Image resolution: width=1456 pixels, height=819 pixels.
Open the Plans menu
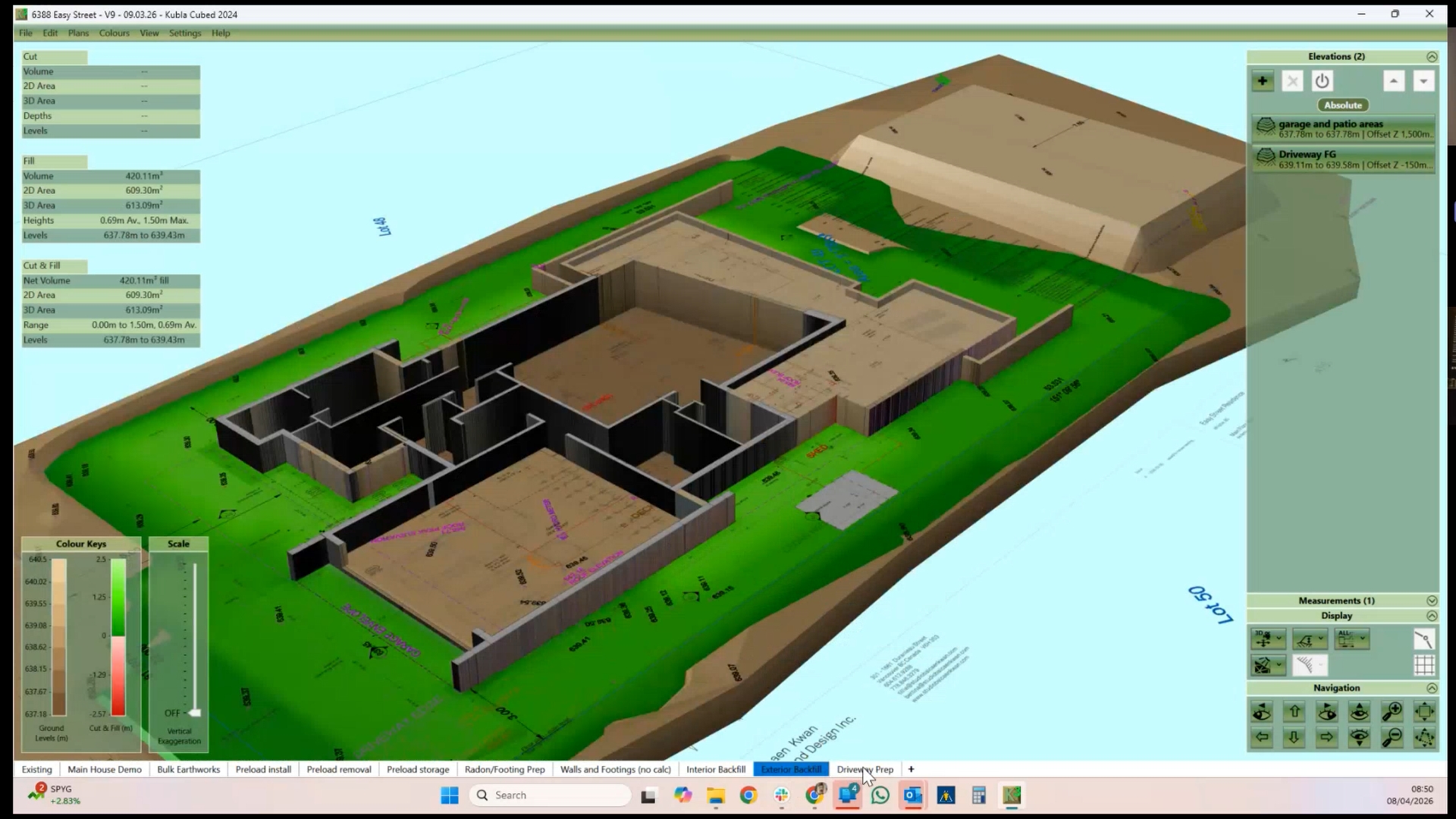pos(78,33)
